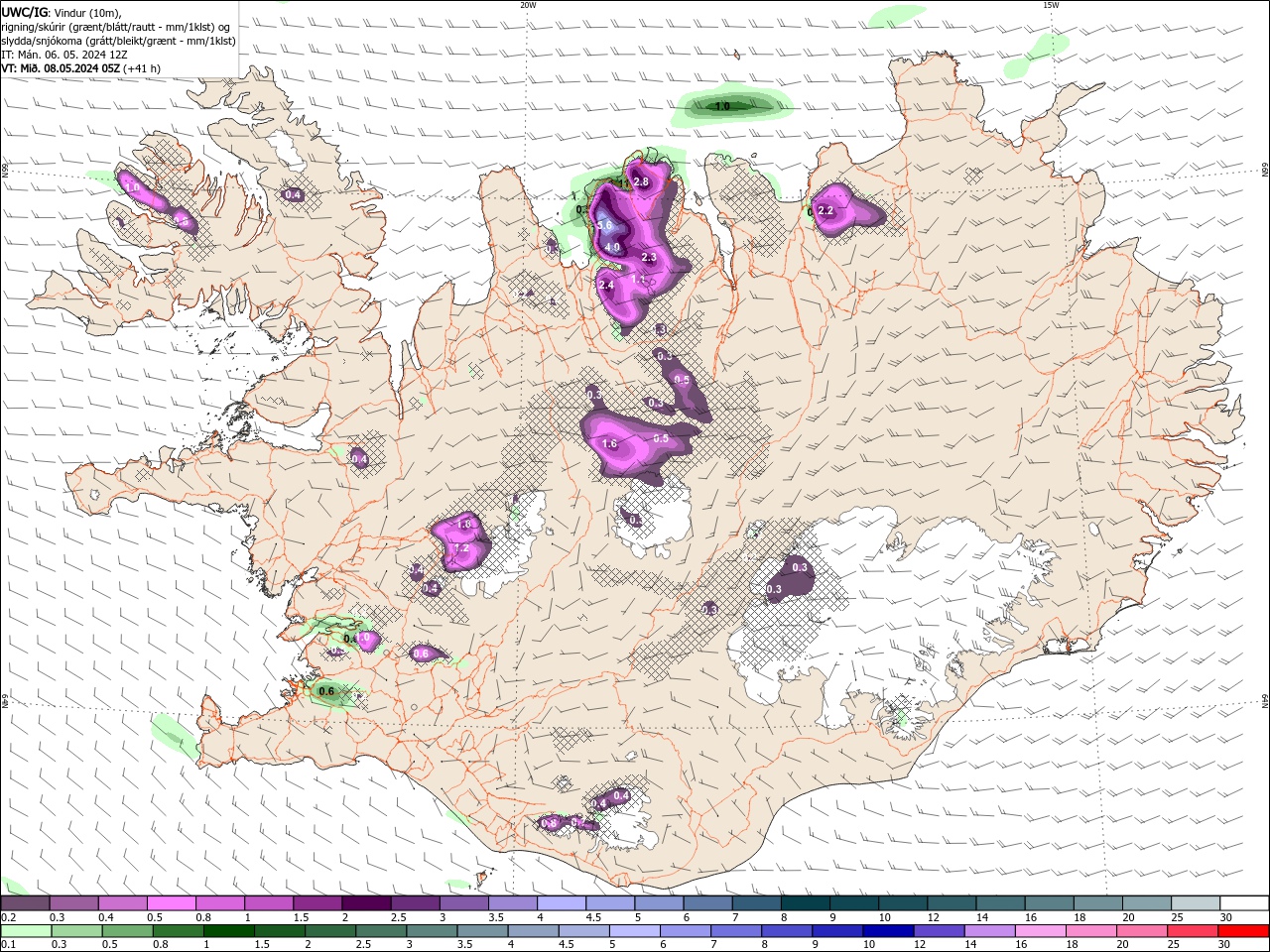Click the 15W longitude label
This screenshot has height=952, width=1270.
click(1051, 5)
